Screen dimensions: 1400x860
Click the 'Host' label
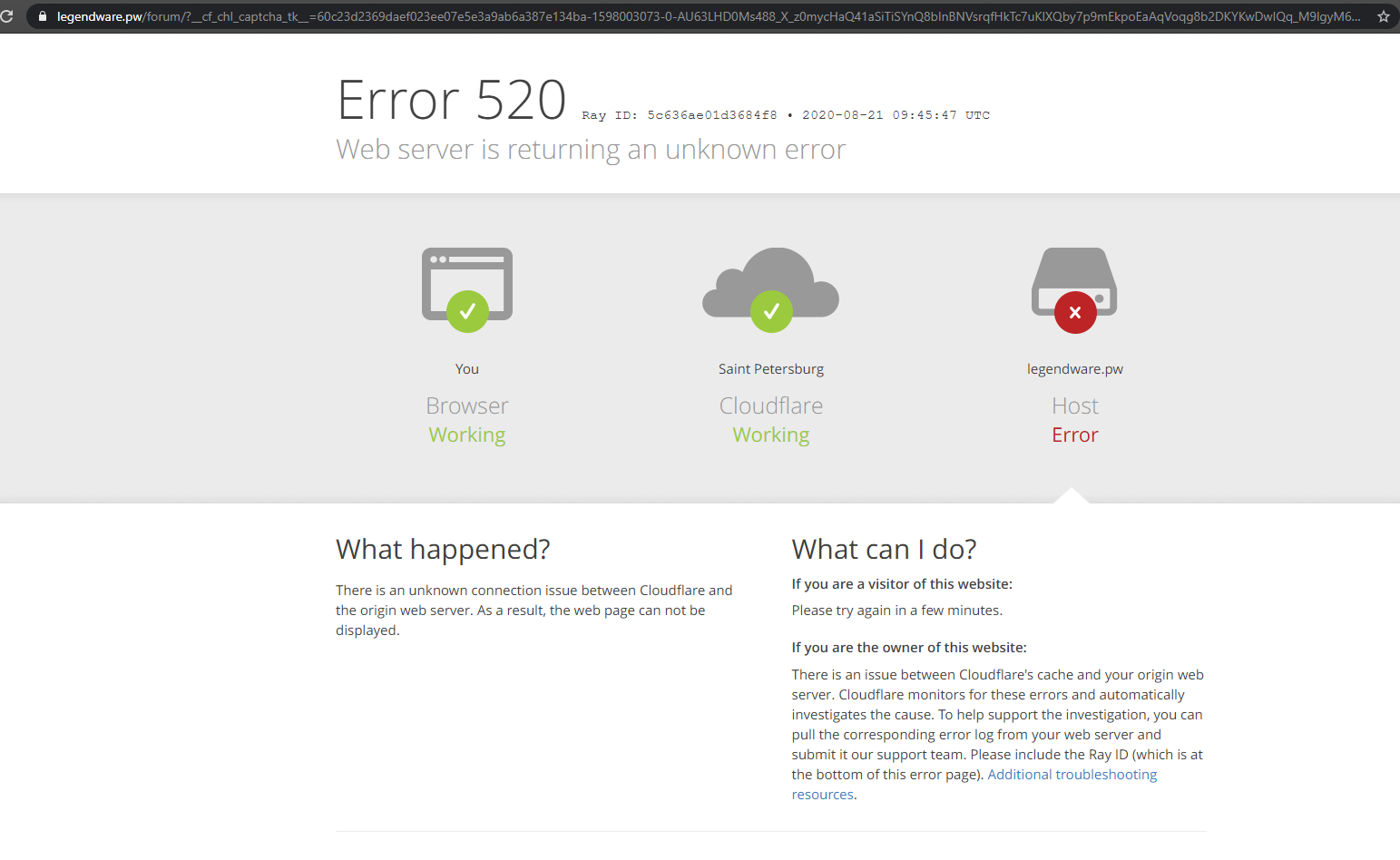pyautogui.click(x=1075, y=406)
